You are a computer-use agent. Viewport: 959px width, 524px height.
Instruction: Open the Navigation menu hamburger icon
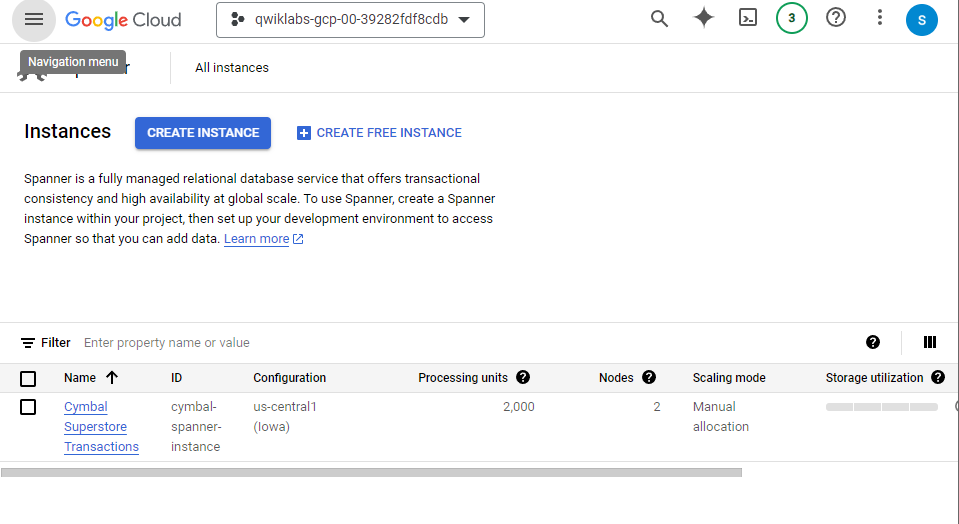[34, 20]
